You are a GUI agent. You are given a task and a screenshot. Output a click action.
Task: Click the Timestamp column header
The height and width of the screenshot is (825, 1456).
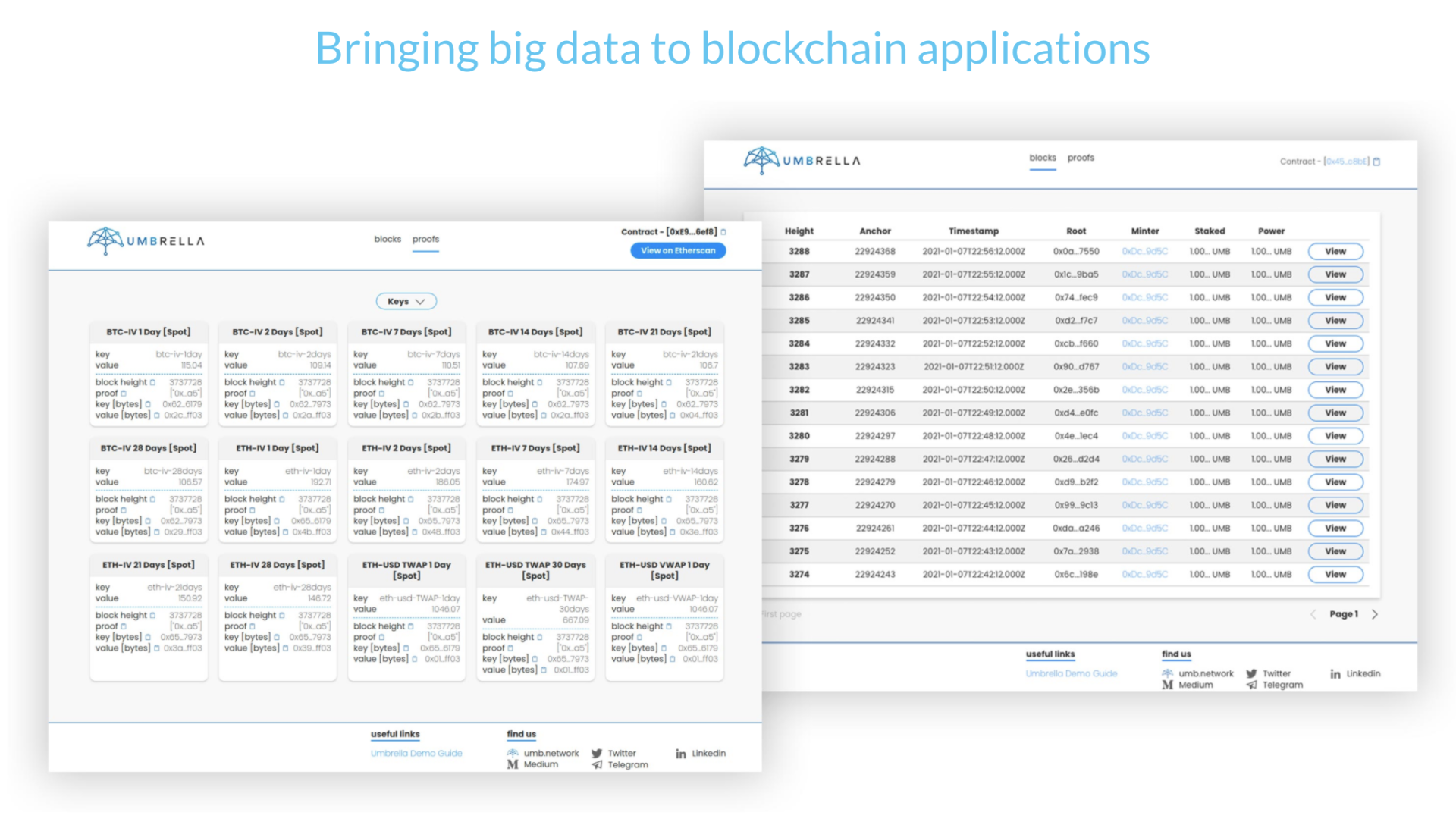[974, 231]
